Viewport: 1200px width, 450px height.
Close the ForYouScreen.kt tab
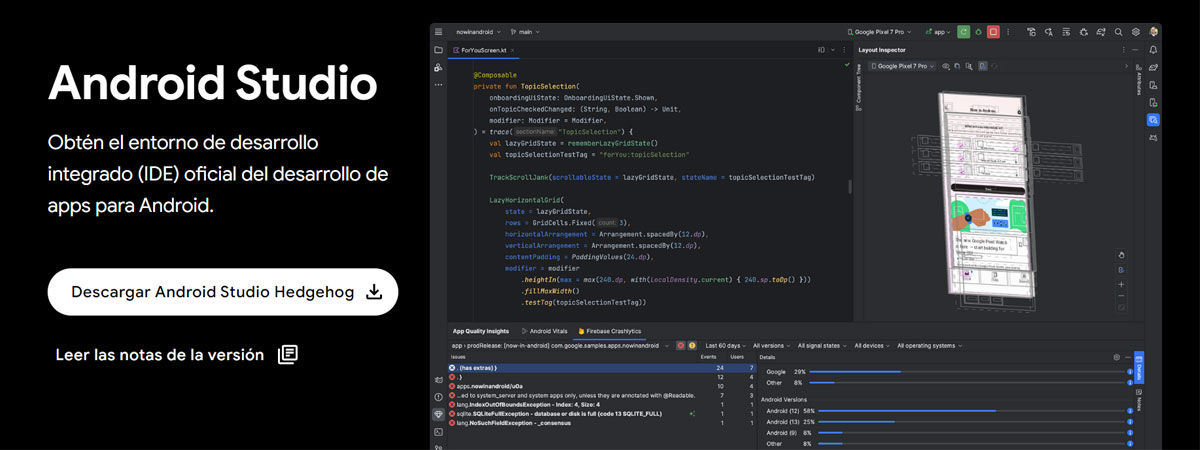click(x=513, y=50)
